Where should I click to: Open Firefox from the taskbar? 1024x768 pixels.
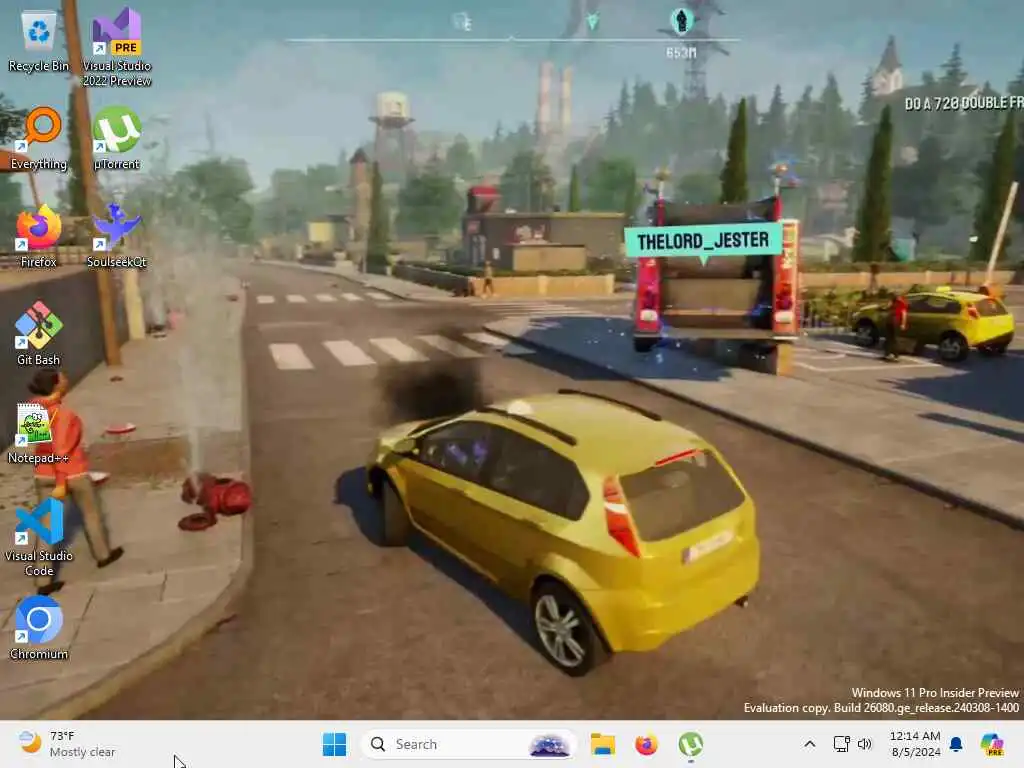click(x=646, y=744)
